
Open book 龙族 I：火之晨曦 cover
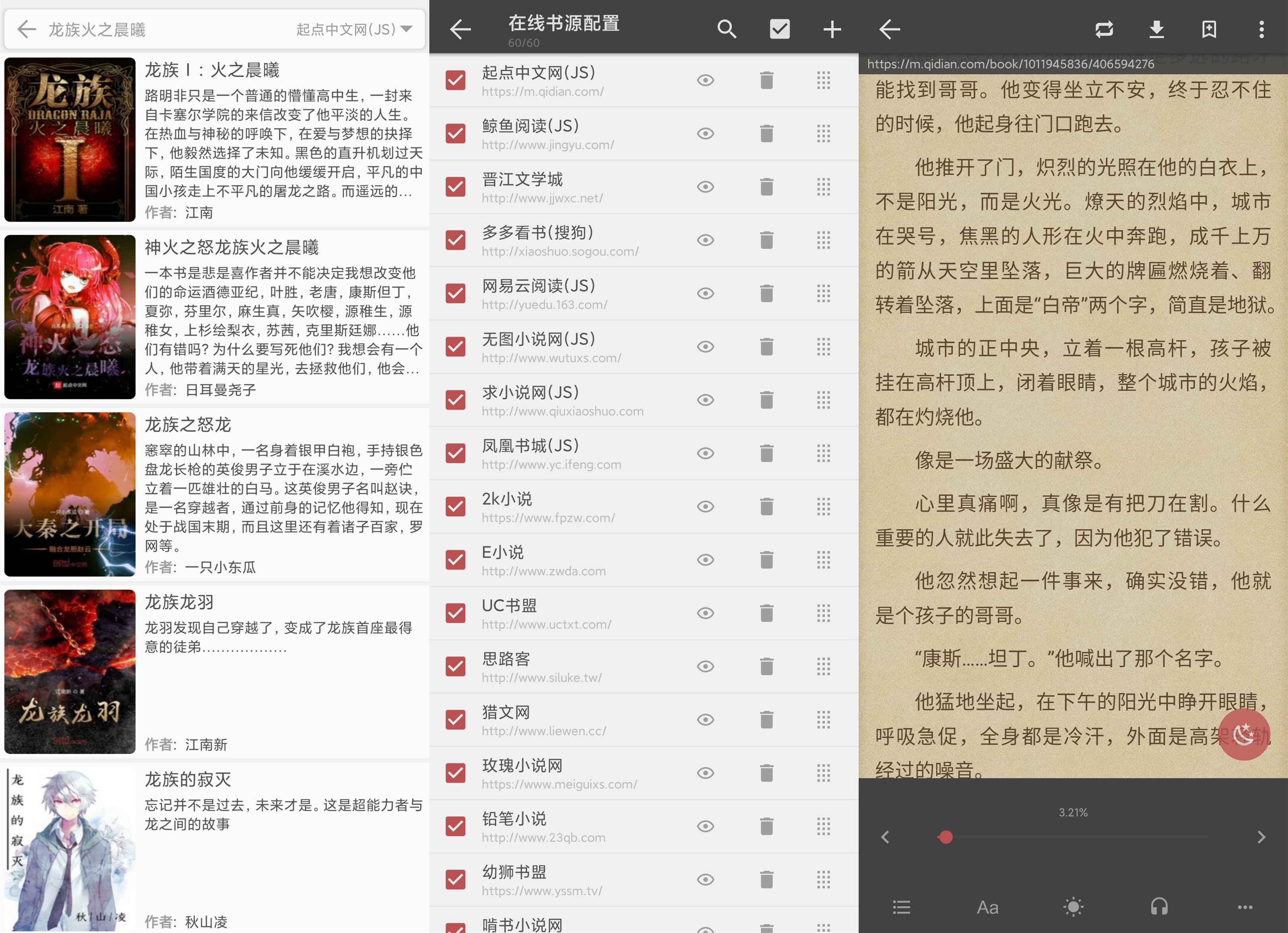(x=70, y=139)
